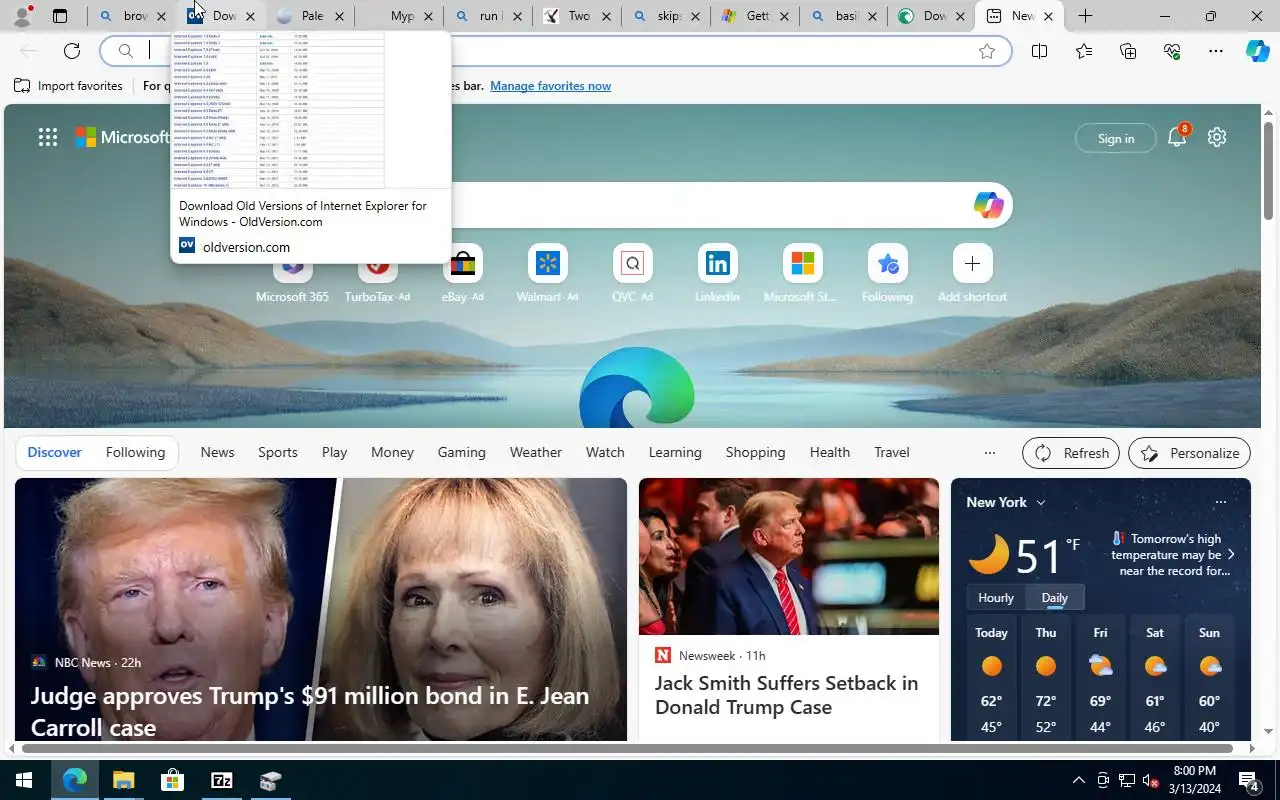Screen dimensions: 1280x800
Task: Add this page to favorites star
Action: point(987,51)
